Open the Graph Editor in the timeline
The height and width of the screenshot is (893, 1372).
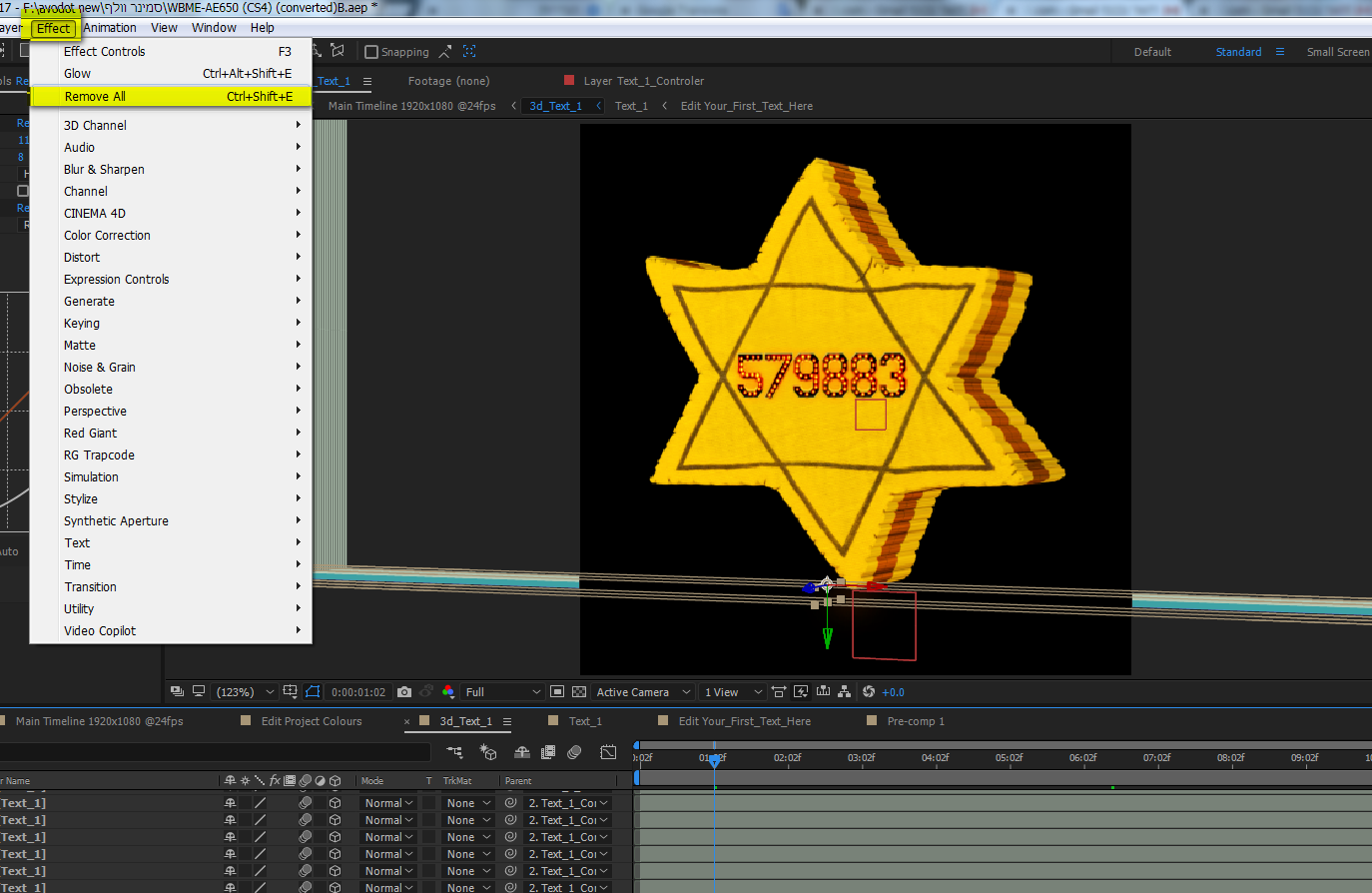coord(608,752)
